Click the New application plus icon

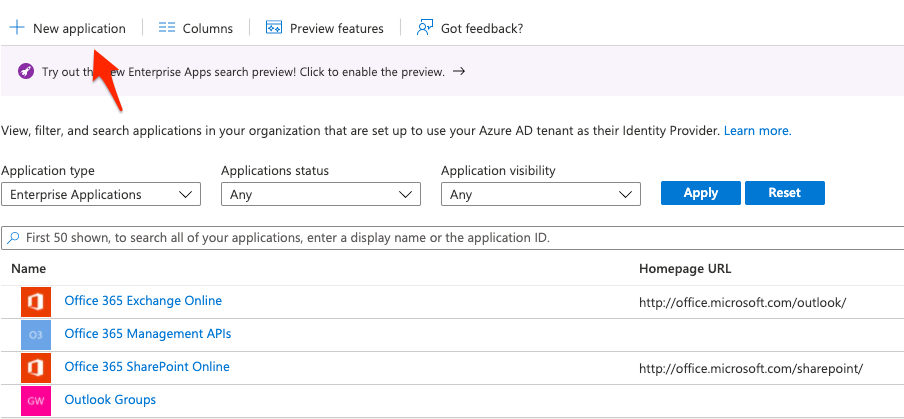pyautogui.click(x=17, y=28)
